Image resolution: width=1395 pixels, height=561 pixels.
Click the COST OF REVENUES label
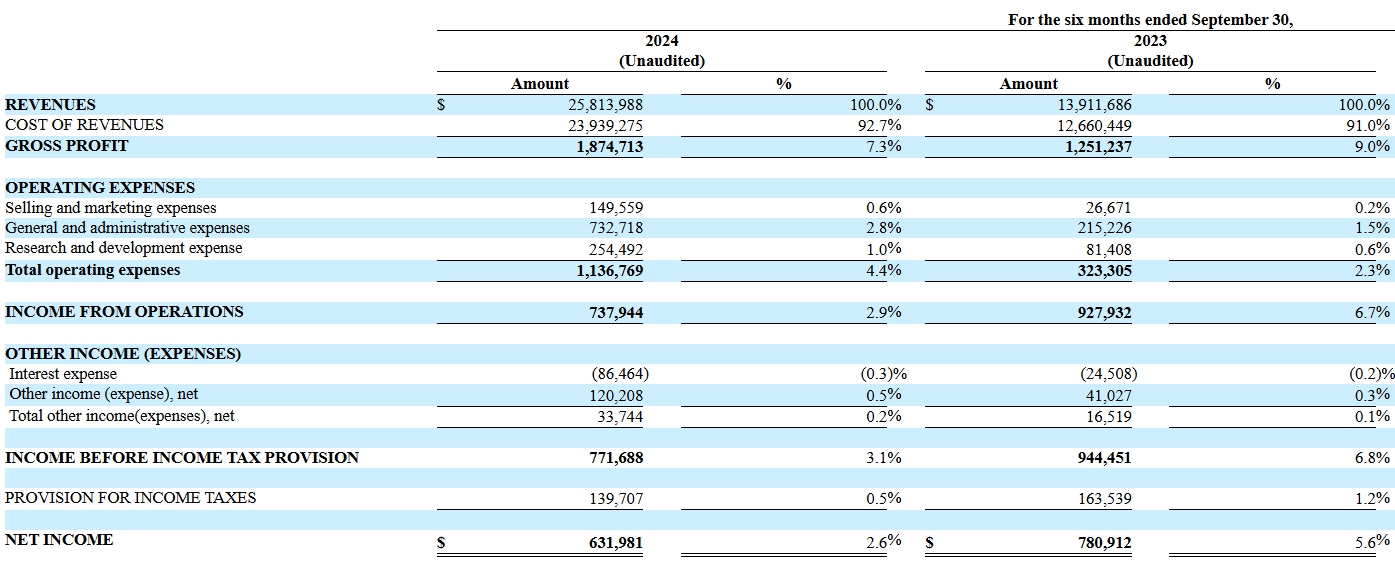84,125
